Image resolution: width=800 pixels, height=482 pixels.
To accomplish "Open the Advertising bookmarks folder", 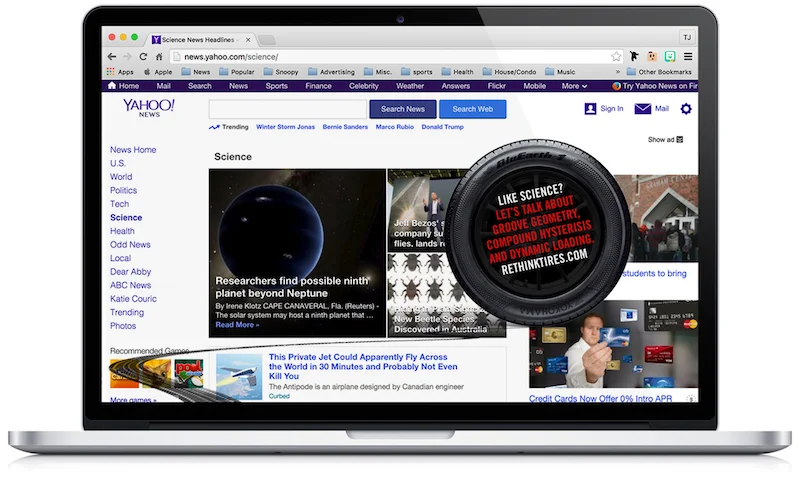I will click(x=332, y=72).
